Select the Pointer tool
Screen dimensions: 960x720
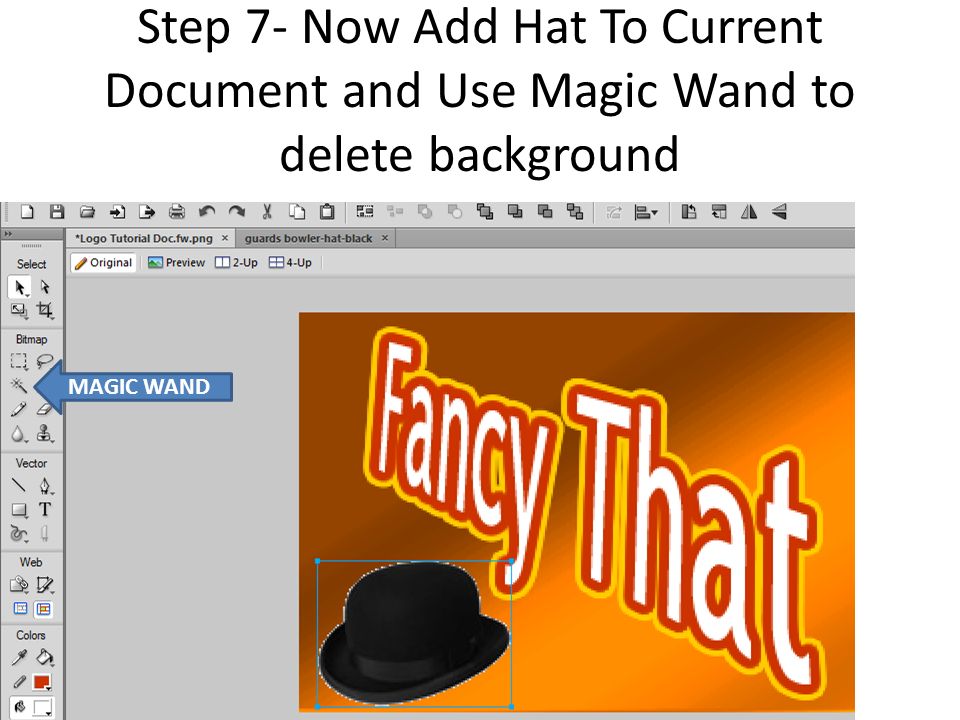[x=20, y=287]
